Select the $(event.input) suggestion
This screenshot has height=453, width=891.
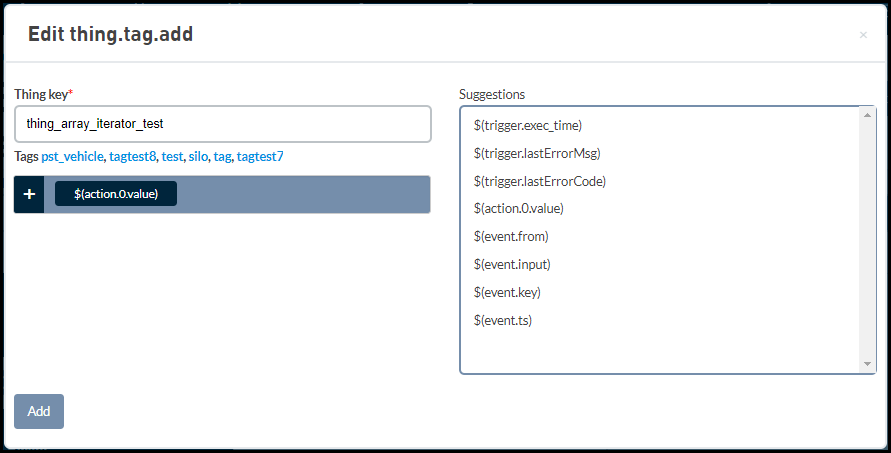[x=512, y=264]
